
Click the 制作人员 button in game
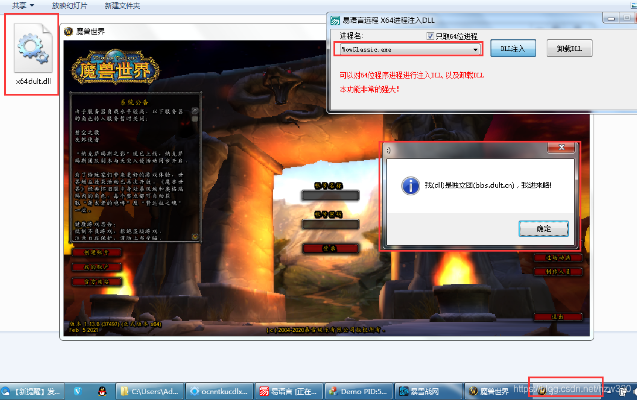pos(558,271)
